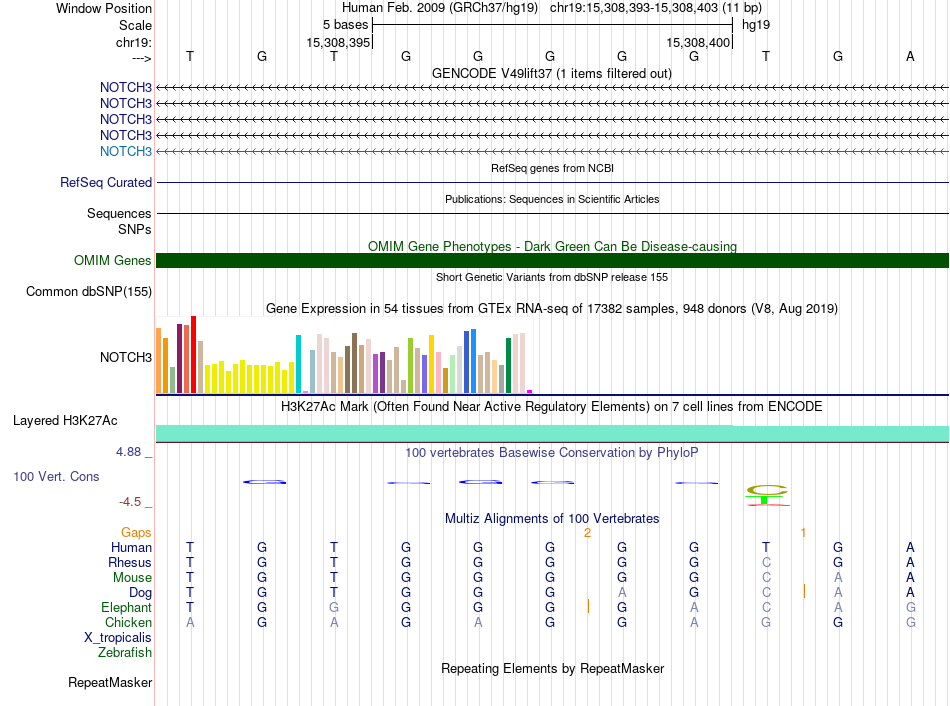950x706 pixels.
Task: Click the orange gap number 1
Action: pos(803,533)
